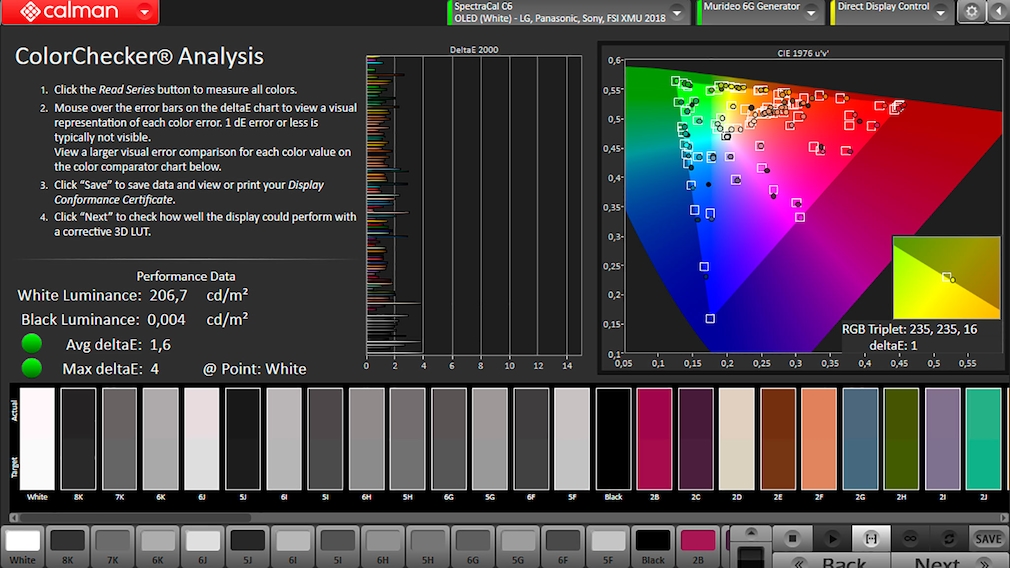Screen dimensions: 1010x568
Task: Click the Read Series button
Action: [x=871, y=539]
